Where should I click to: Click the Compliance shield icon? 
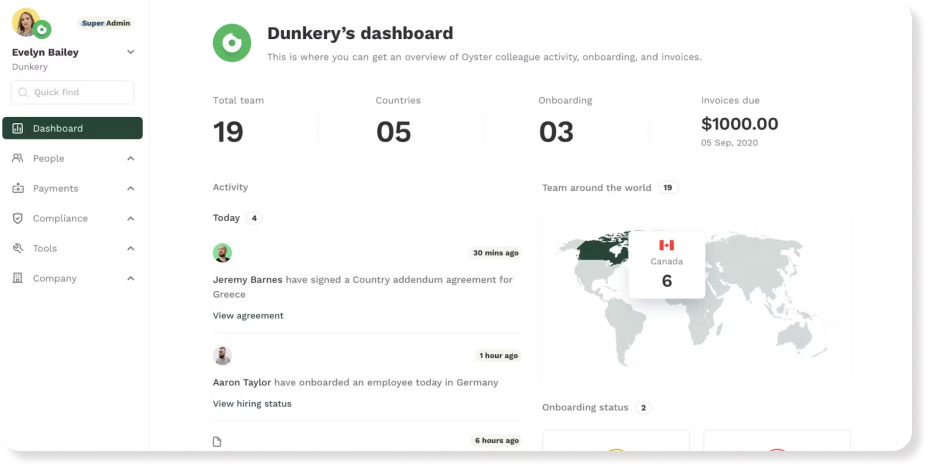pos(18,218)
